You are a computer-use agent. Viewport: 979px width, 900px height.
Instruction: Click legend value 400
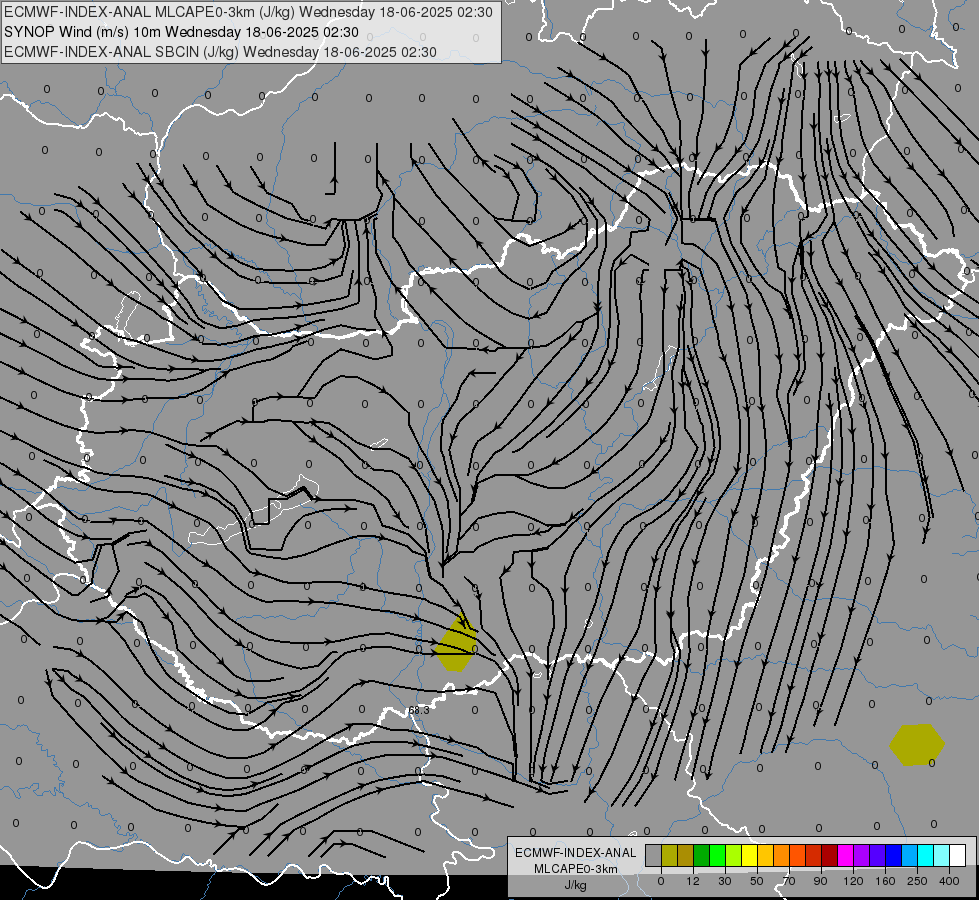[949, 881]
